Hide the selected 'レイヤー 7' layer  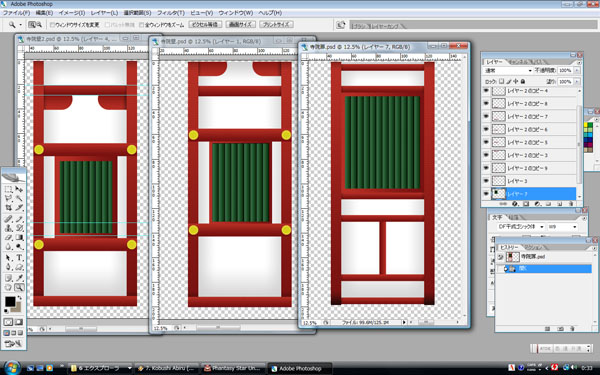click(x=486, y=194)
